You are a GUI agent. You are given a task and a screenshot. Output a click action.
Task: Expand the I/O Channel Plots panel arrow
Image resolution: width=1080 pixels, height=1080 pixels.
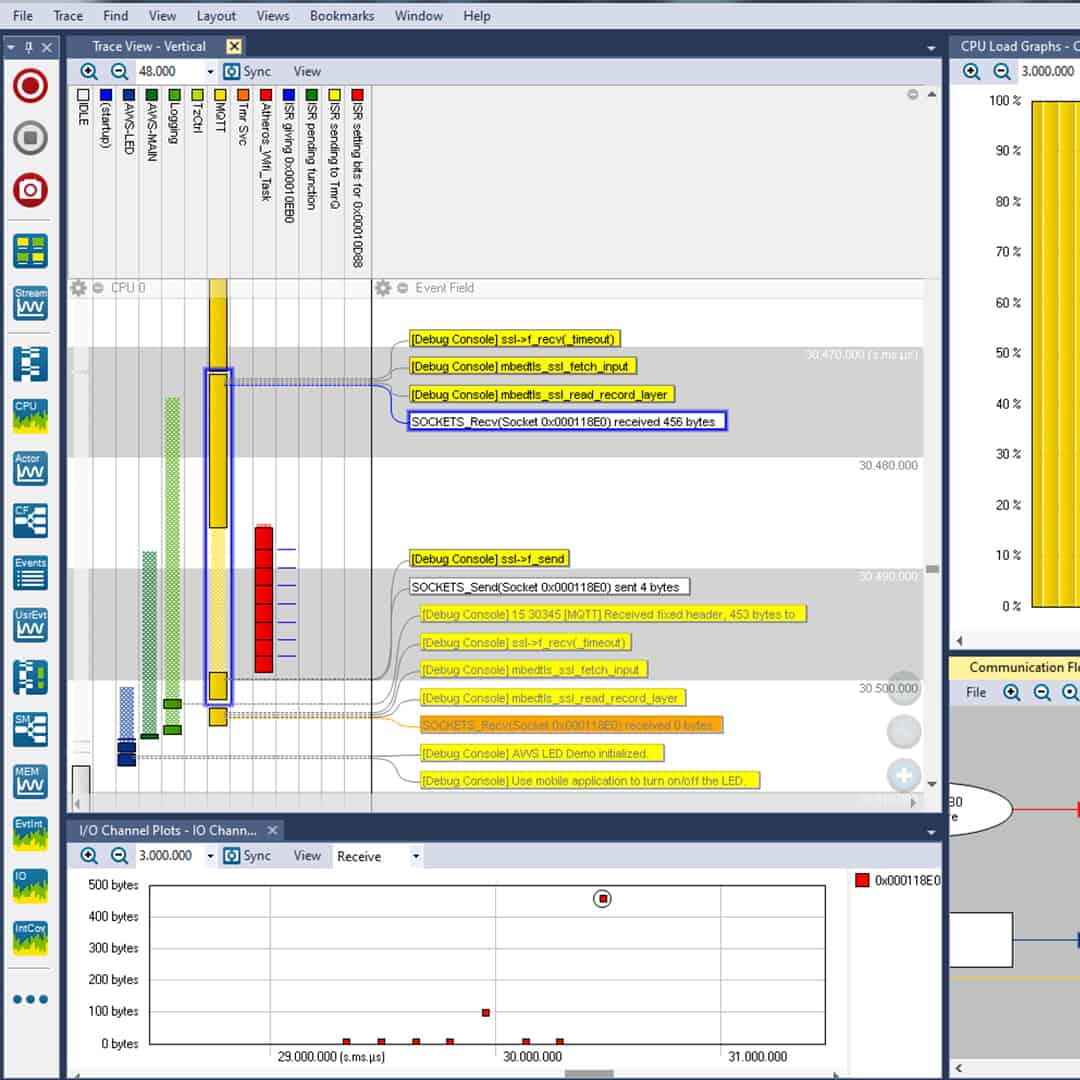[931, 832]
